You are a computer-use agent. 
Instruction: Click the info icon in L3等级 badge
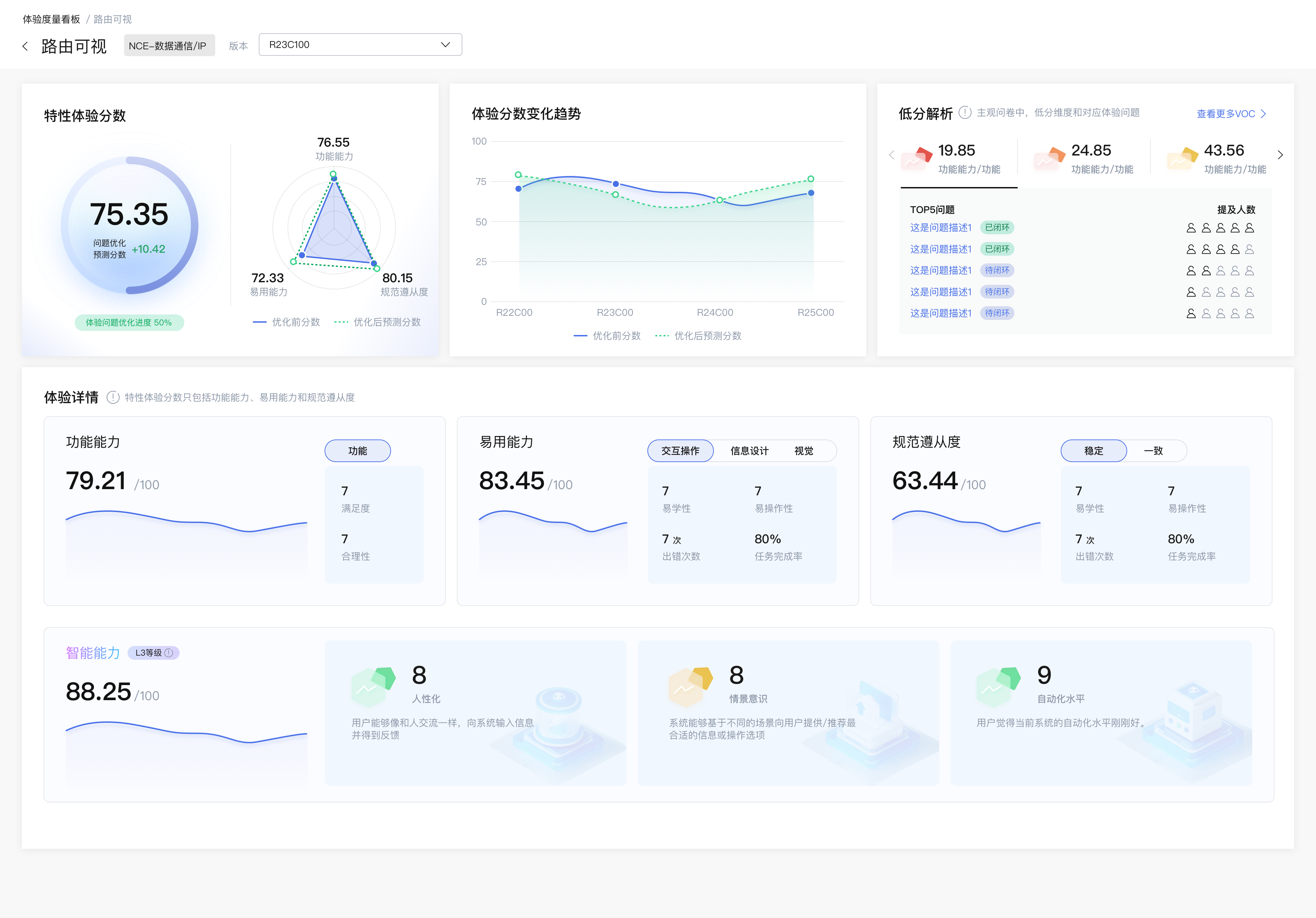pyautogui.click(x=169, y=653)
